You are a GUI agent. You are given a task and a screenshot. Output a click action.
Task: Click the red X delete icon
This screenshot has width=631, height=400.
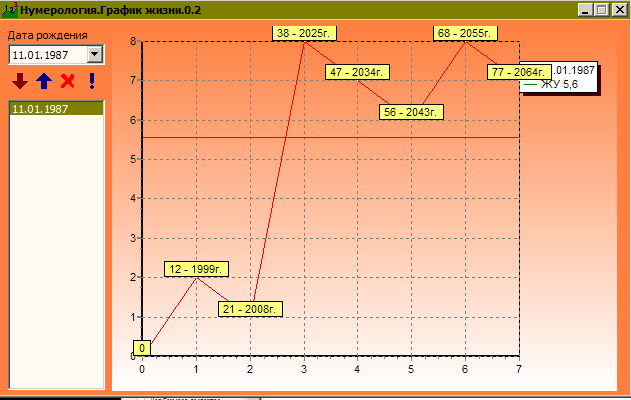(x=68, y=81)
